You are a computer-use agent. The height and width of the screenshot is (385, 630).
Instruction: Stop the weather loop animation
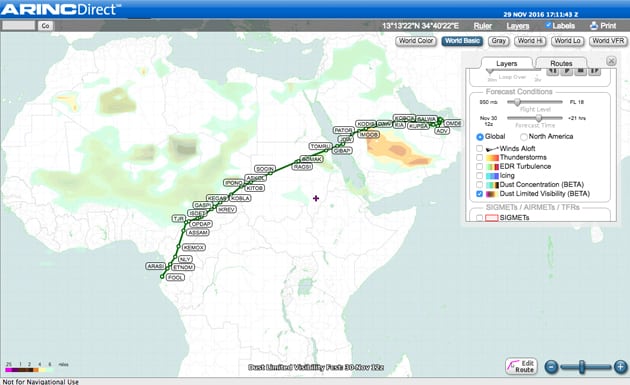(581, 71)
